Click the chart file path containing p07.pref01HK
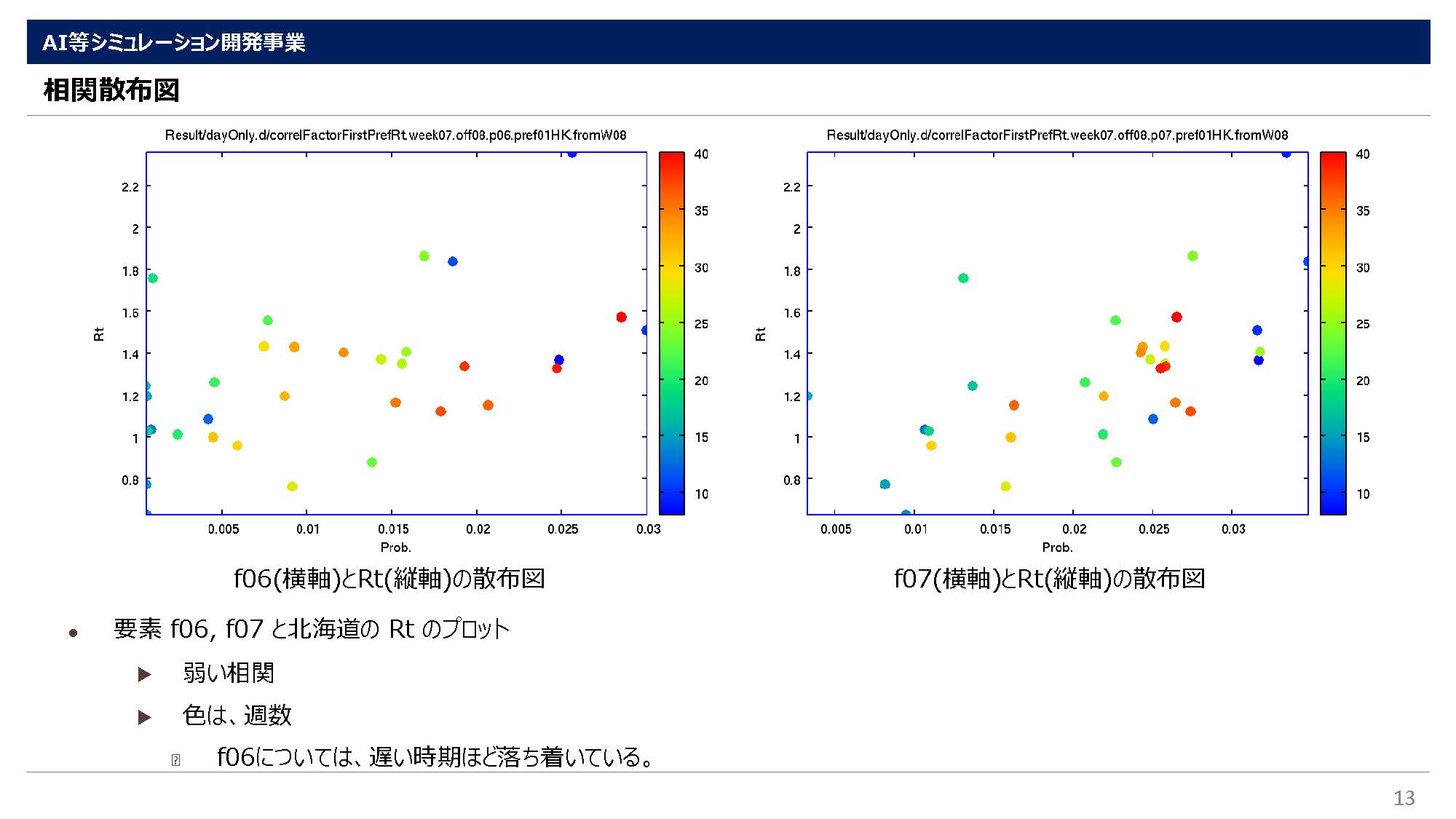This screenshot has height=819, width=1456. [1057, 135]
